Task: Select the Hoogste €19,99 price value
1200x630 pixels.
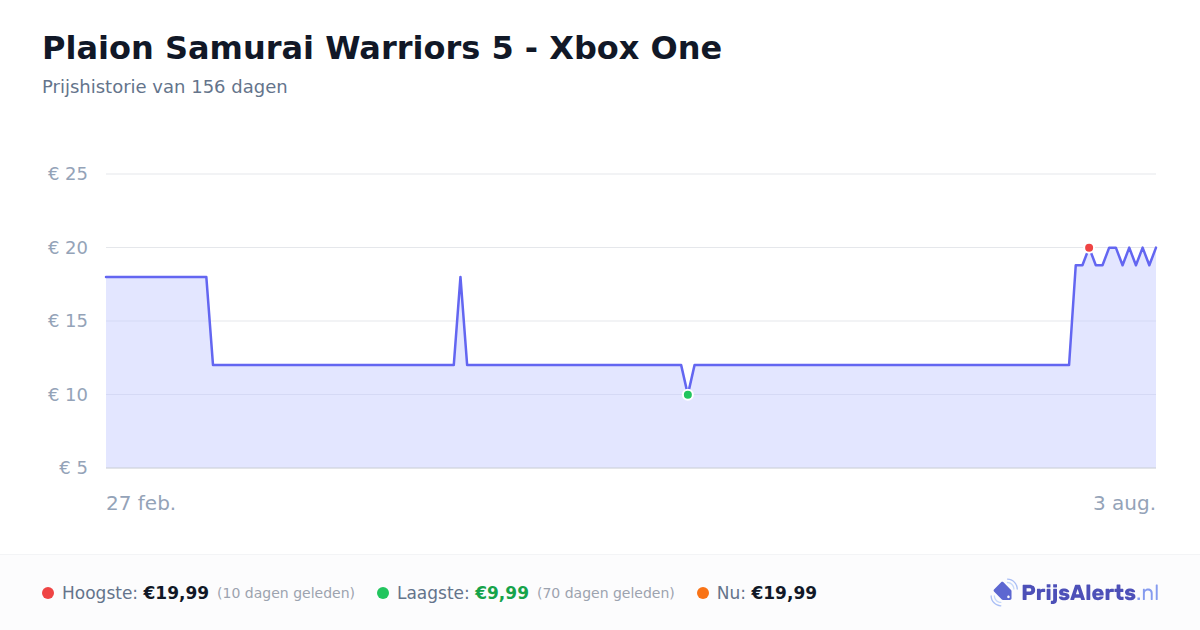Action: [x=176, y=593]
